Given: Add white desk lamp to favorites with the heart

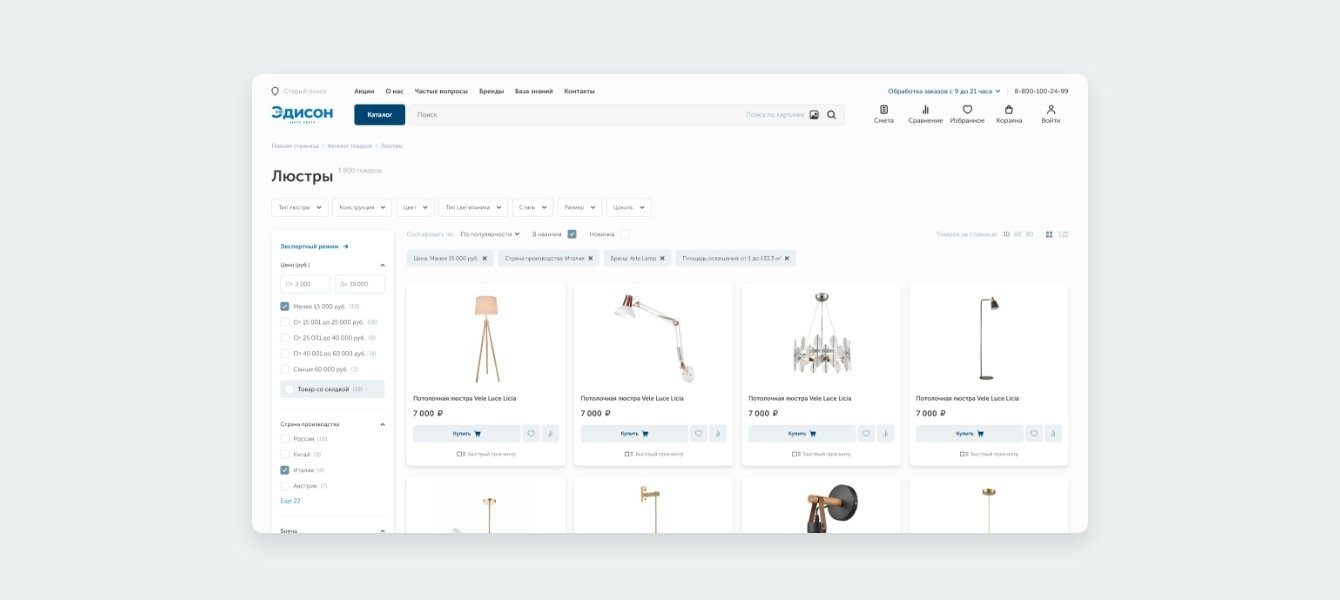Looking at the screenshot, I should tap(699, 434).
